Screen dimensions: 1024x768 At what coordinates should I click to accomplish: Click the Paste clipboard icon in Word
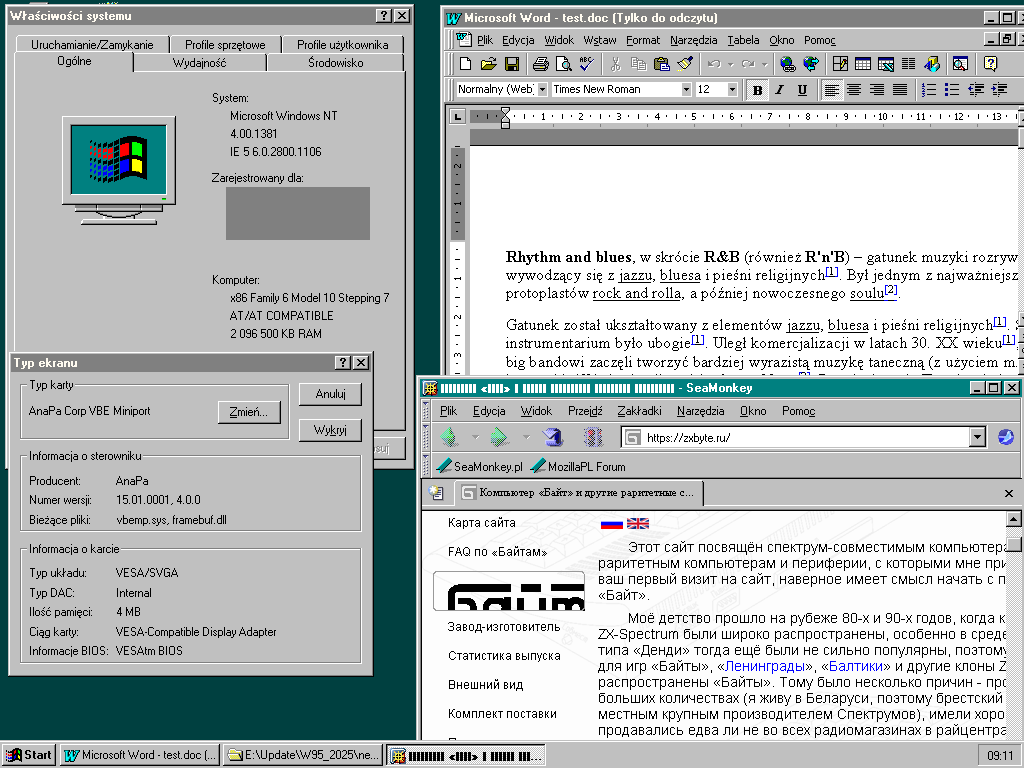(x=662, y=63)
